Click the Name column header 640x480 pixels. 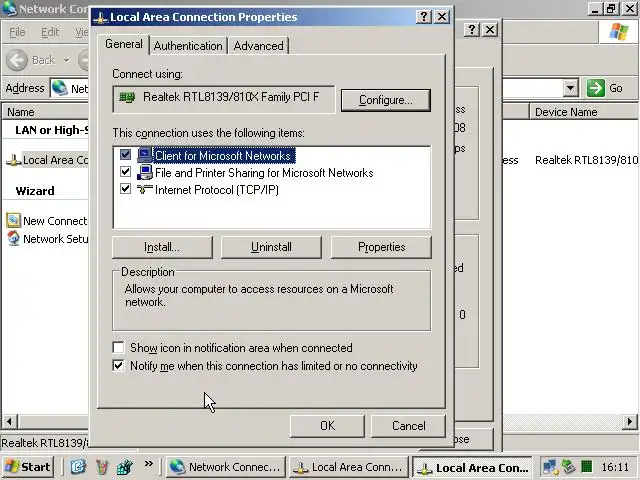[x=45, y=111]
